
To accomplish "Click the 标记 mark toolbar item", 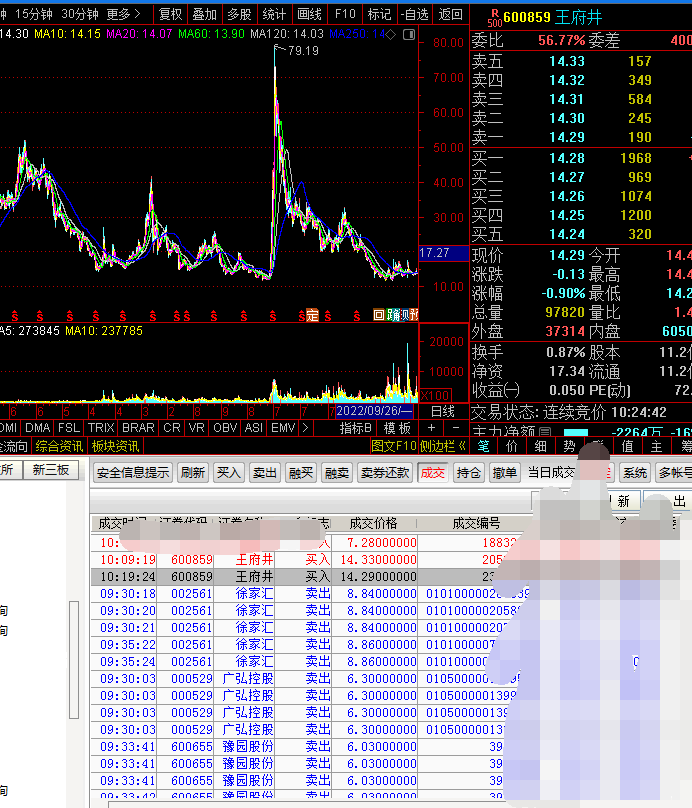I will [379, 14].
